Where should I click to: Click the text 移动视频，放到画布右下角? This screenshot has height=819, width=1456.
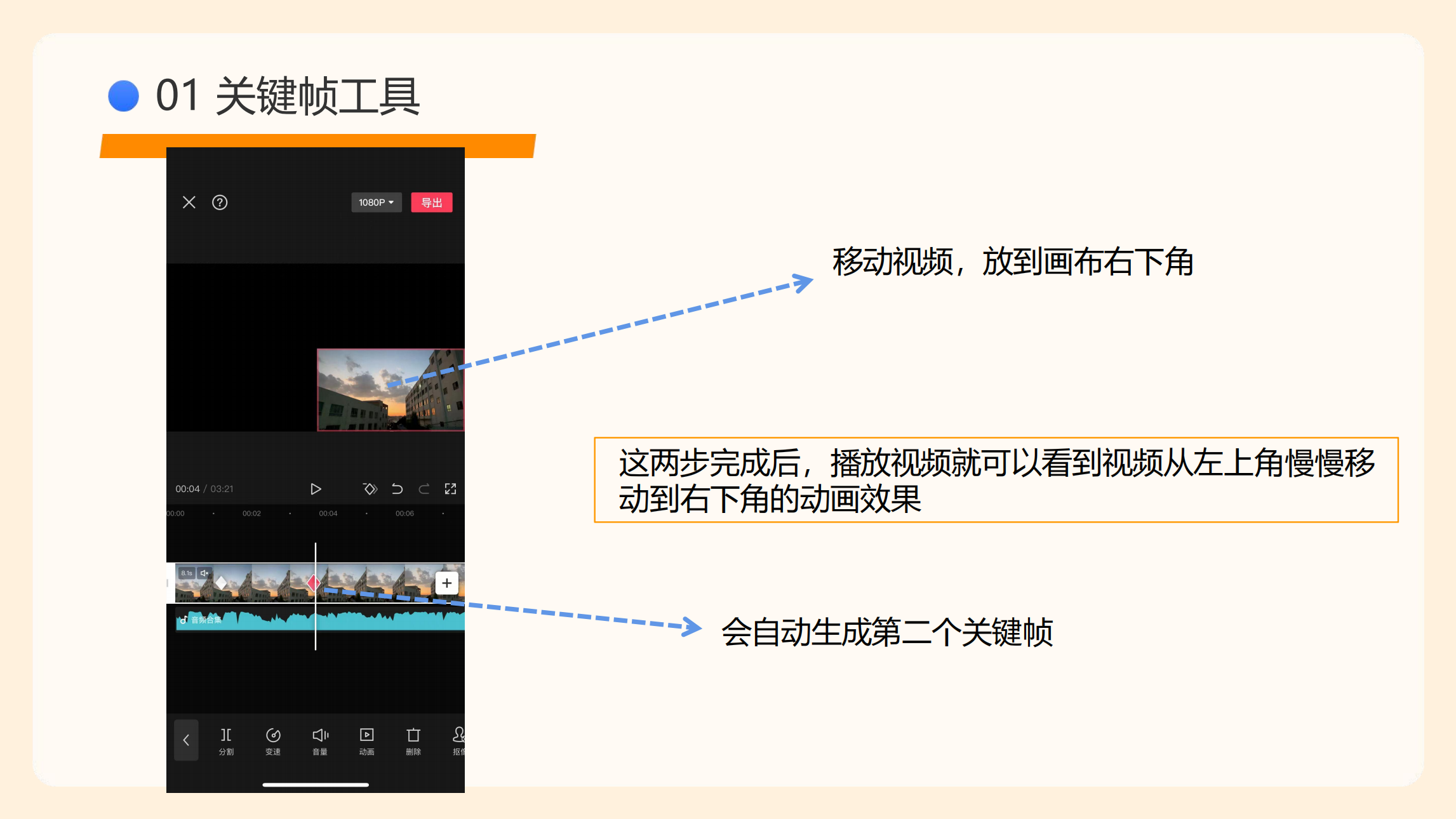1013,262
